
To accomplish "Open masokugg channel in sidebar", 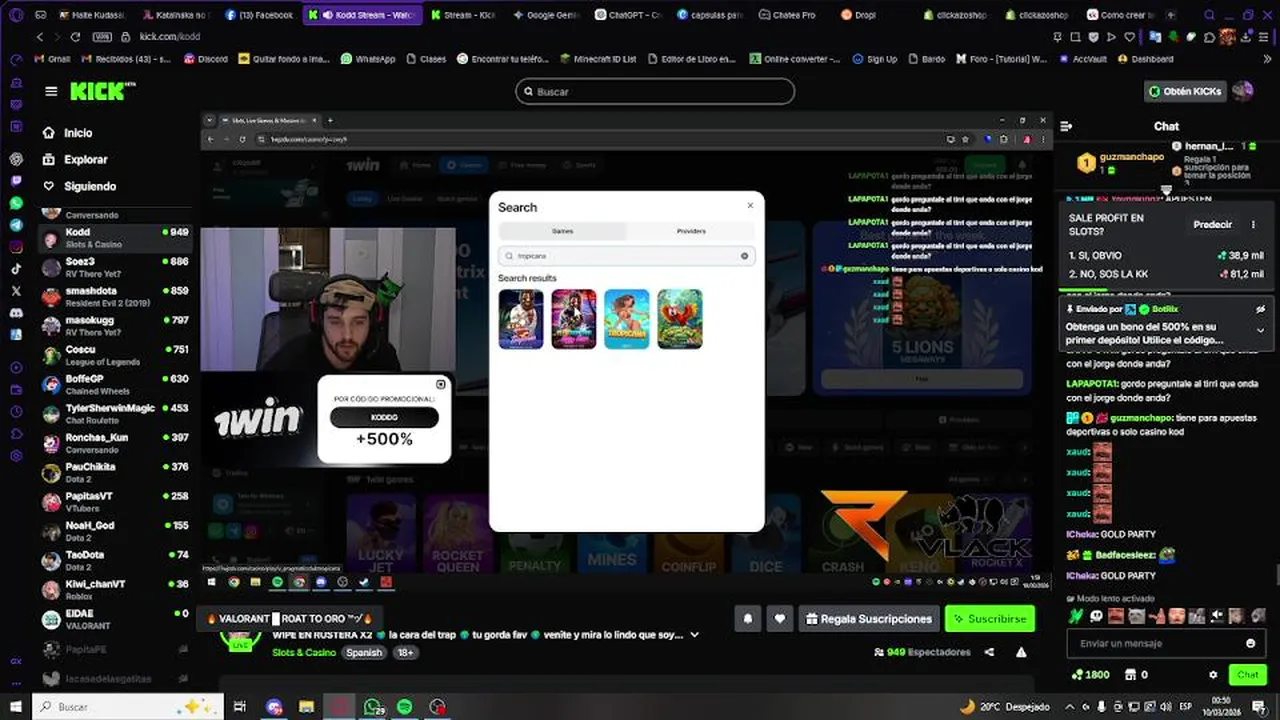I will click(115, 325).
